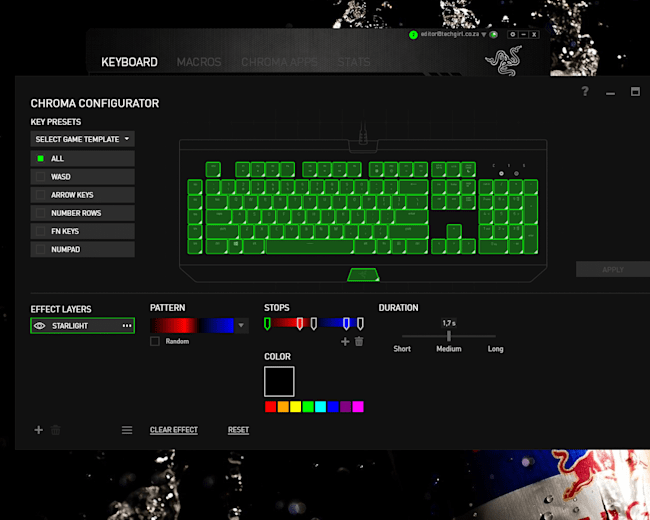Add a new effect layer
The height and width of the screenshot is (520, 650).
click(x=39, y=430)
